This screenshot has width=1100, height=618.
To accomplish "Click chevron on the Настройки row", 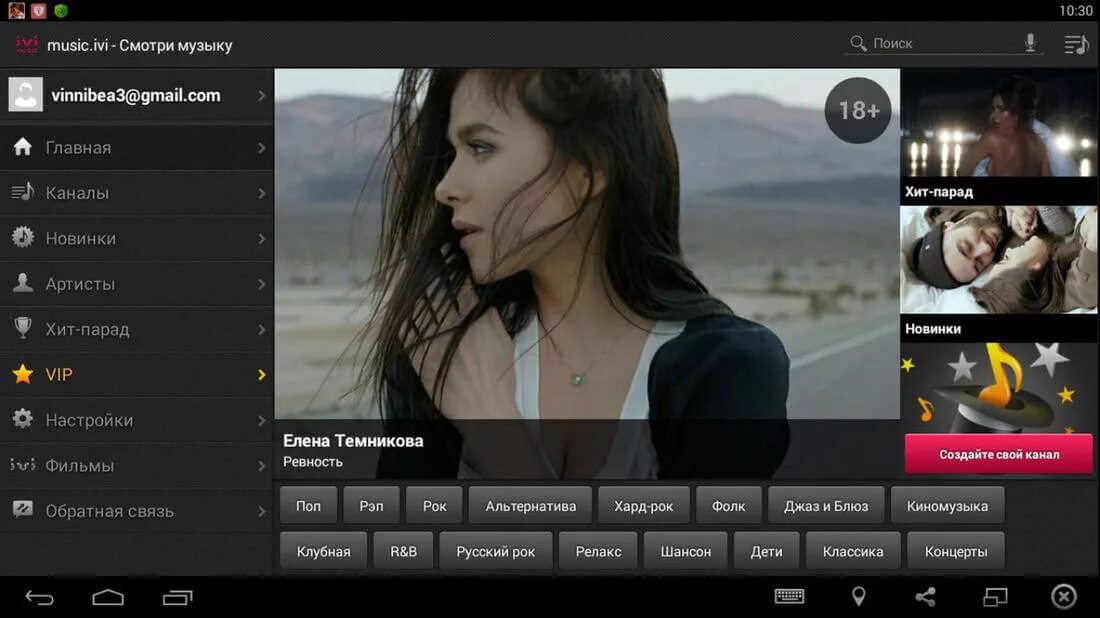I will (x=262, y=420).
